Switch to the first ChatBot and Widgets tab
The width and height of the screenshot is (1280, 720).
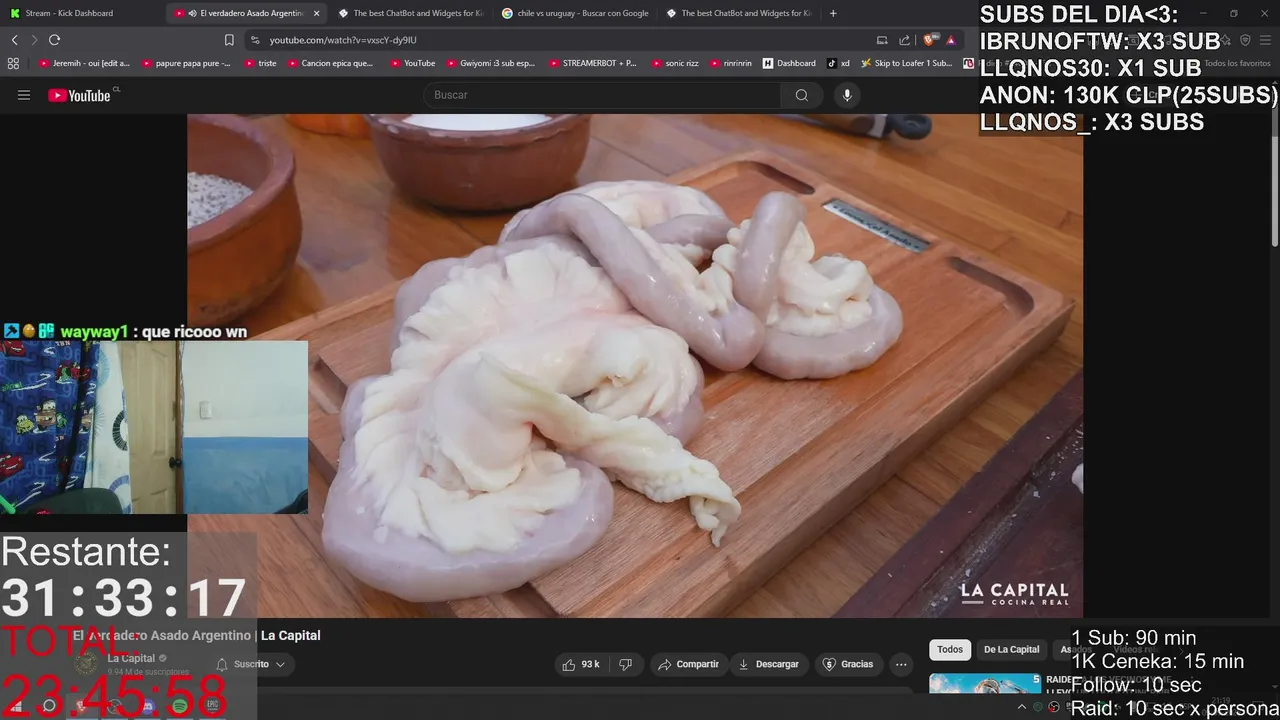pyautogui.click(x=410, y=13)
